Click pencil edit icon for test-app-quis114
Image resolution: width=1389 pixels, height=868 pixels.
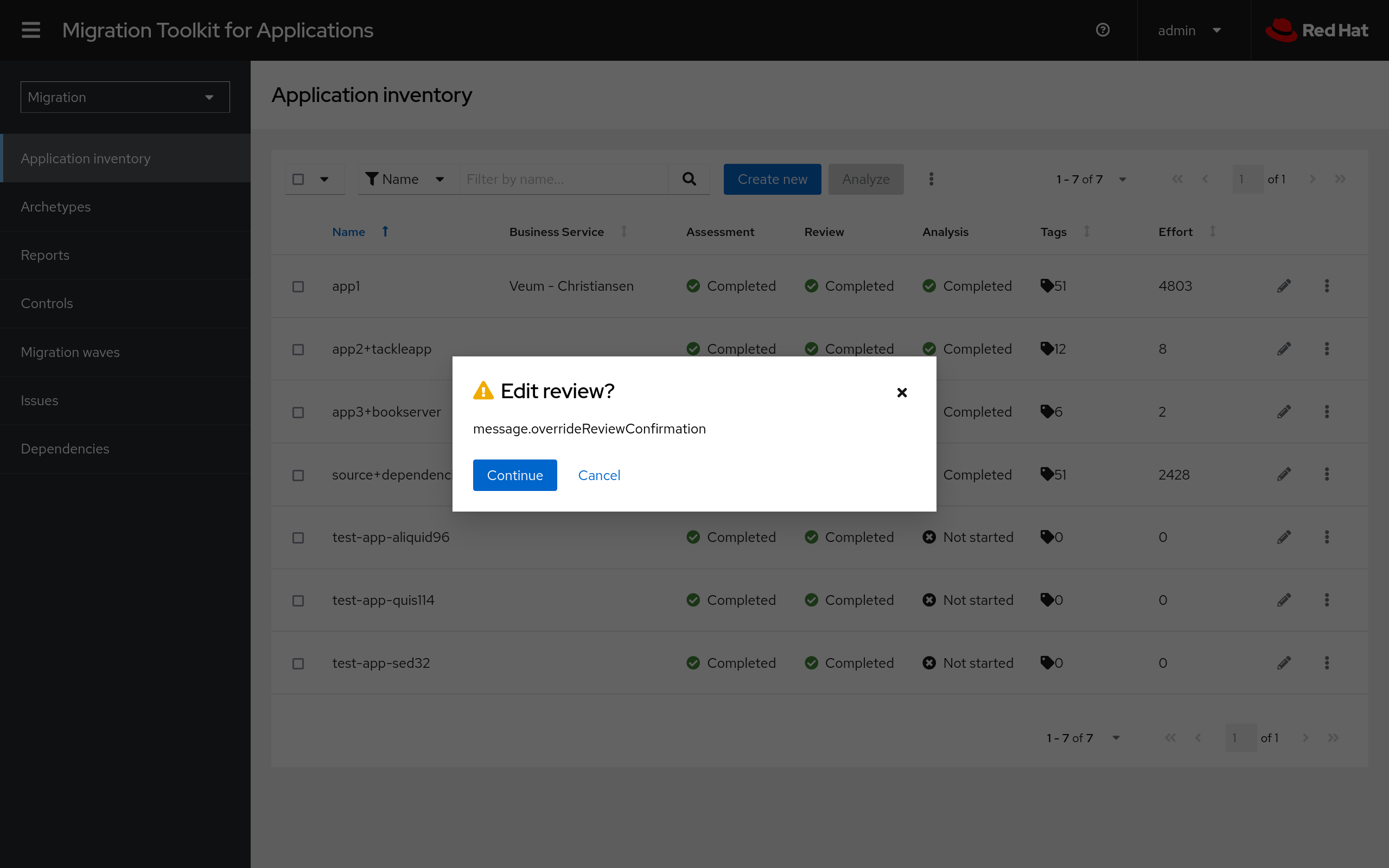click(x=1284, y=600)
